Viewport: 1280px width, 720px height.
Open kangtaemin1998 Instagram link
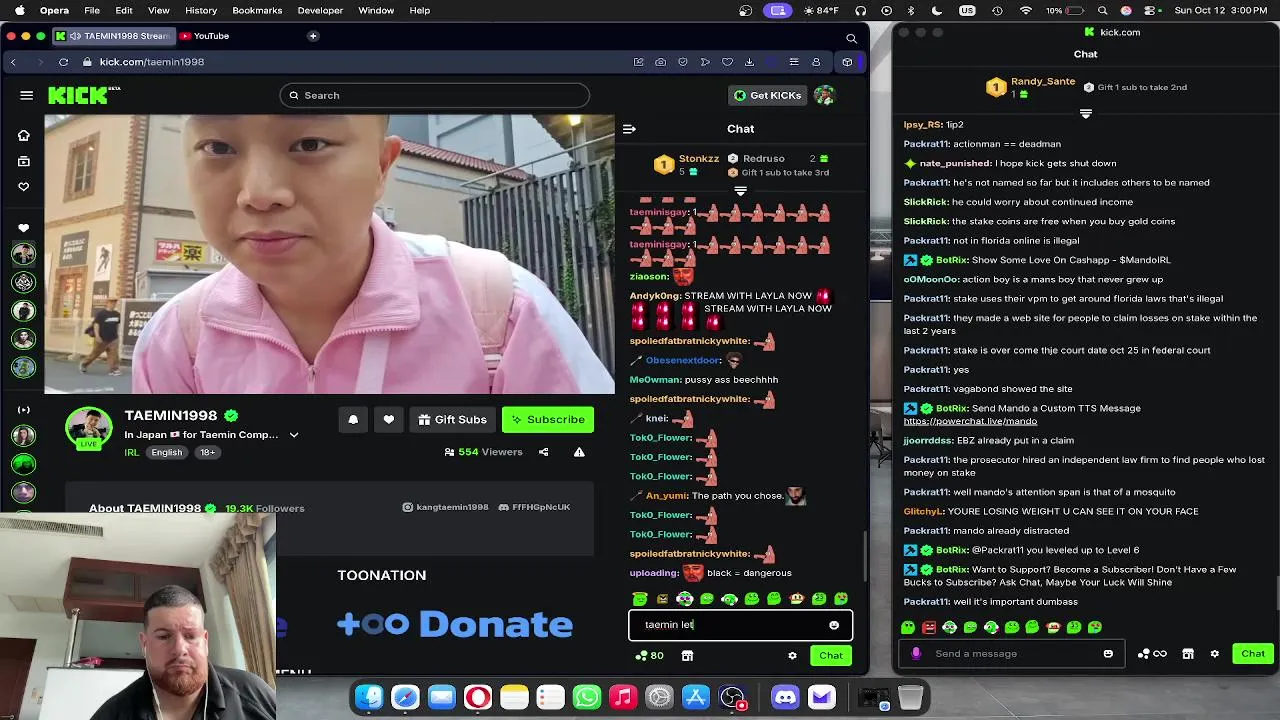coord(446,508)
